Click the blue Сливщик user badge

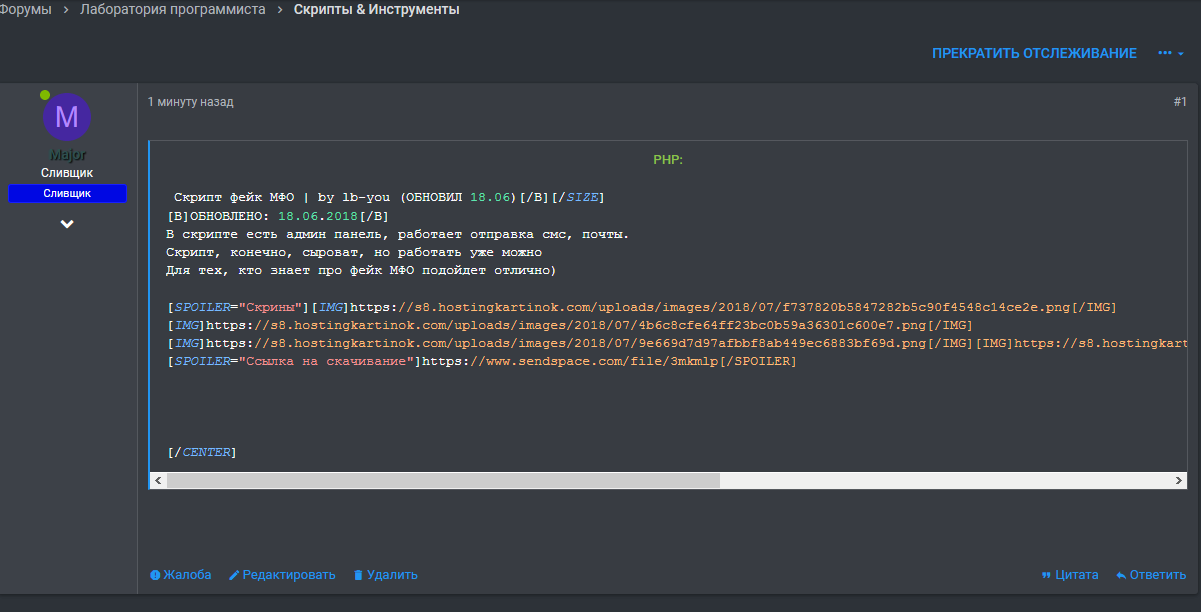click(67, 193)
